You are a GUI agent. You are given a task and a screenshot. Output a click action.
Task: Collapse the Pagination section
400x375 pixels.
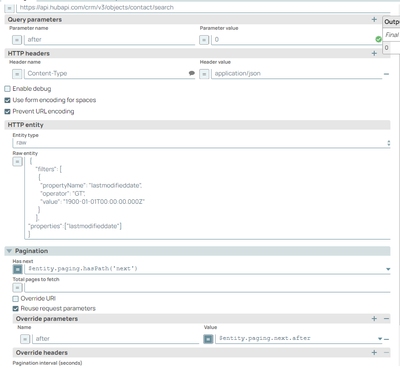pos(9,251)
